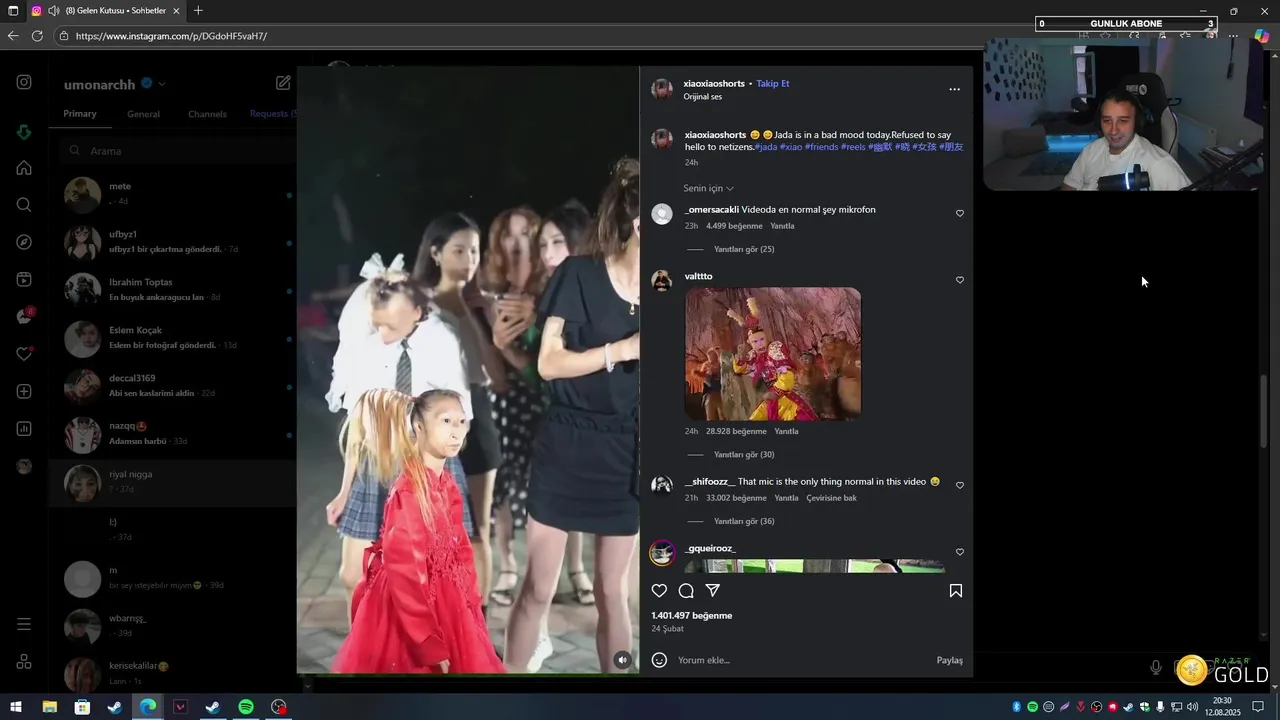Mute the video with the speaker button
The width and height of the screenshot is (1280, 720).
point(622,660)
